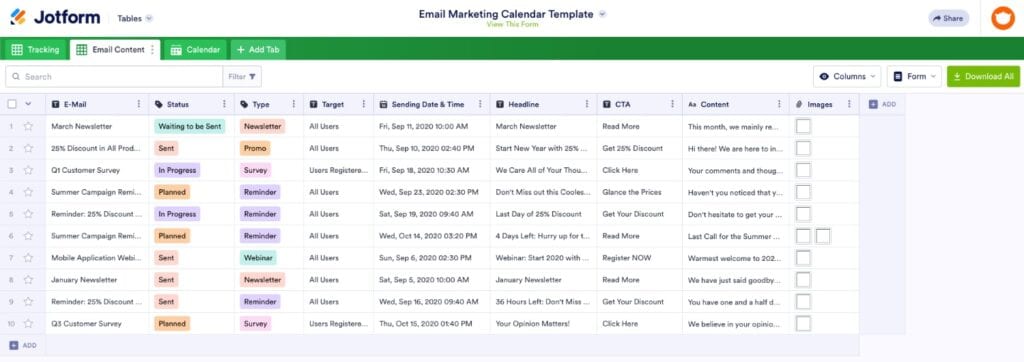Add a new tab with Add Tab
The width and height of the screenshot is (1024, 362).
coord(258,50)
